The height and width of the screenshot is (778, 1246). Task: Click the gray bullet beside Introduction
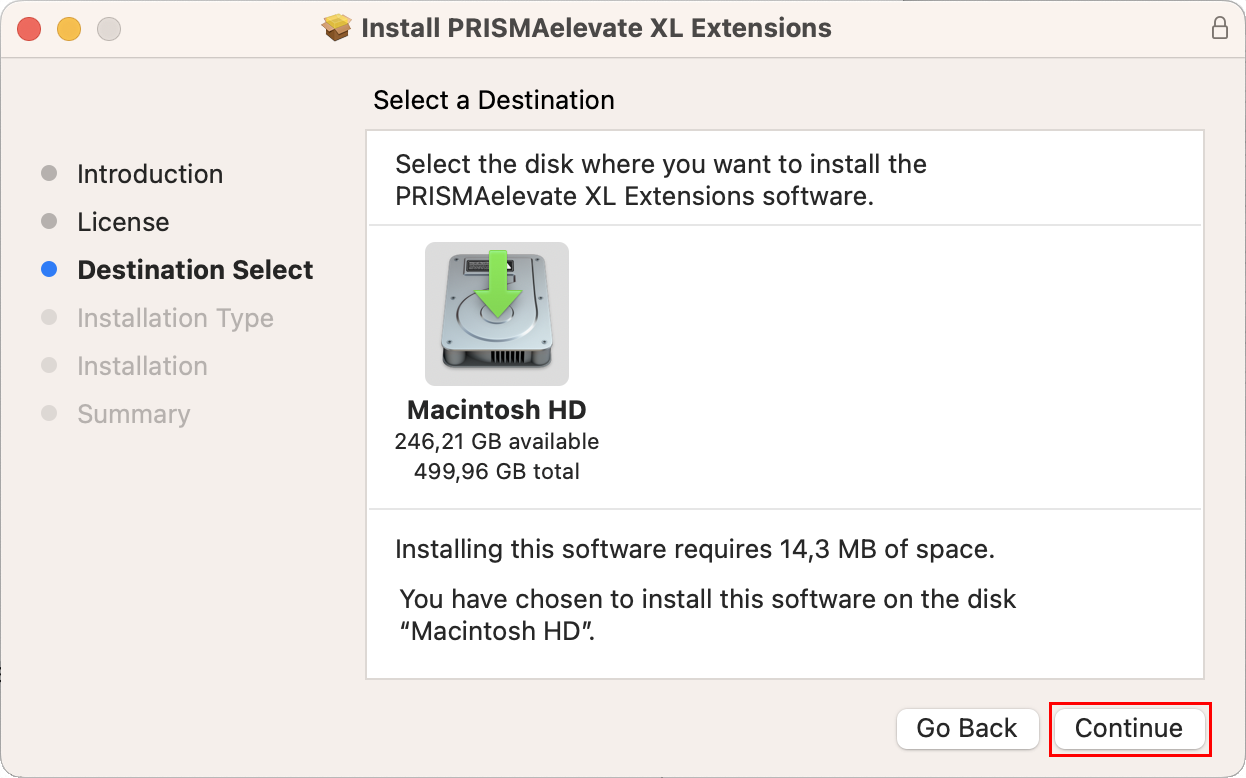click(49, 174)
